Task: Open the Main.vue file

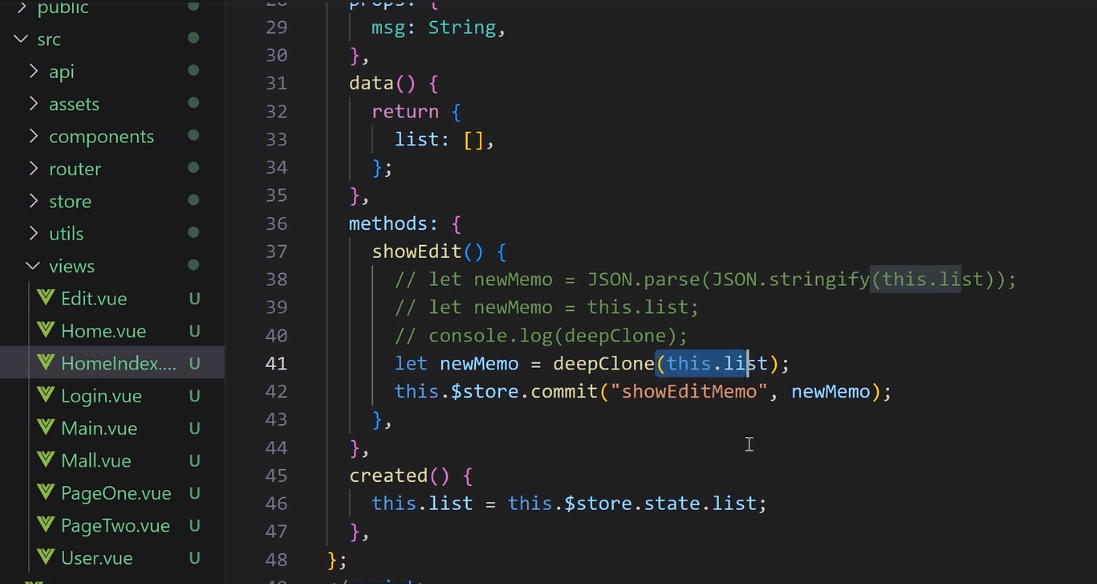Action: click(99, 428)
